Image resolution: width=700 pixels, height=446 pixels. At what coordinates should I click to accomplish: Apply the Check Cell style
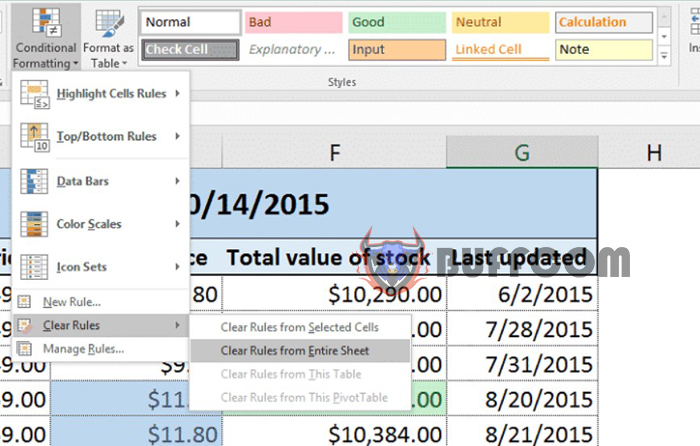tap(191, 50)
